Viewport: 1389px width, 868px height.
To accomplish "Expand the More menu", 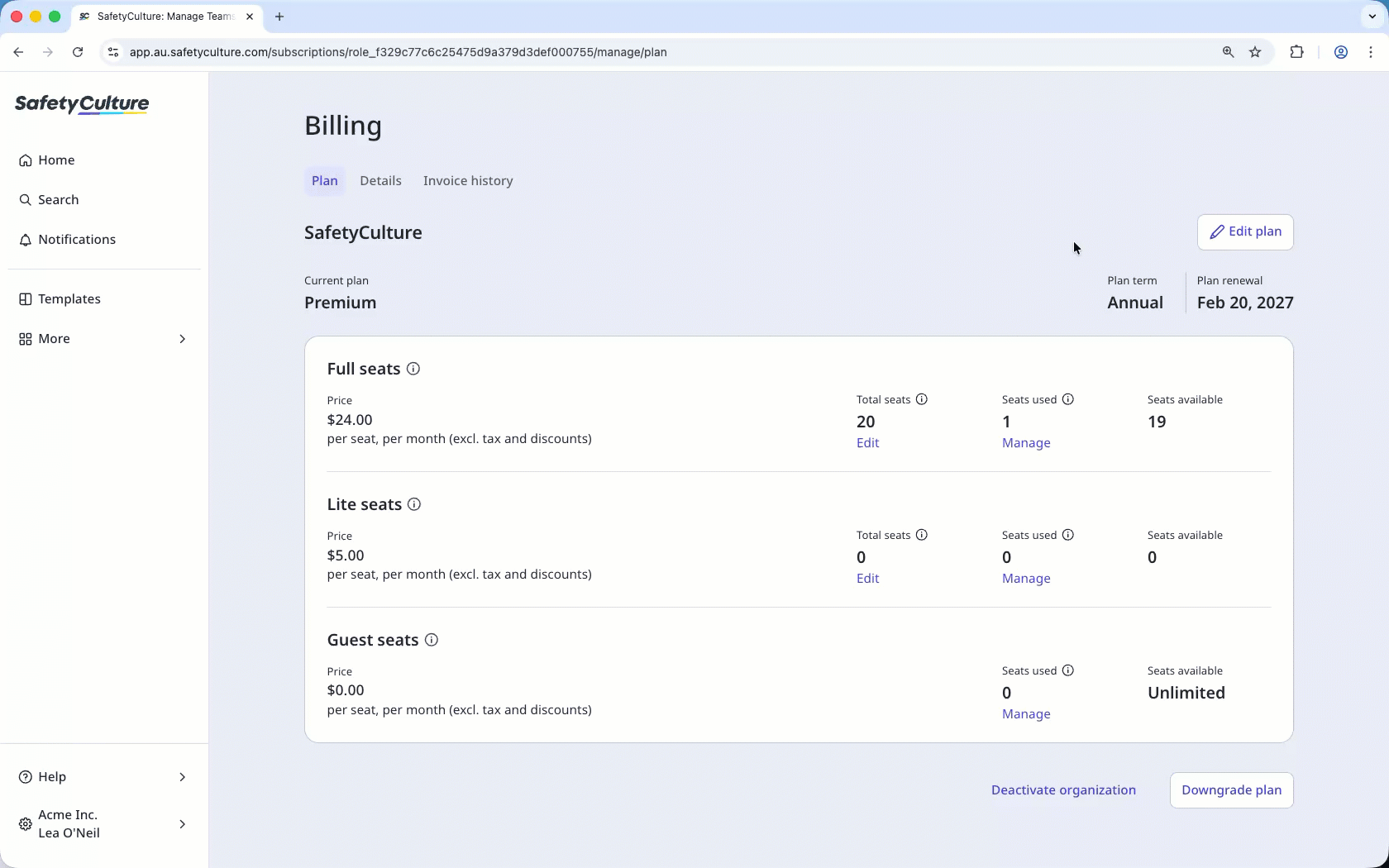I will [104, 339].
